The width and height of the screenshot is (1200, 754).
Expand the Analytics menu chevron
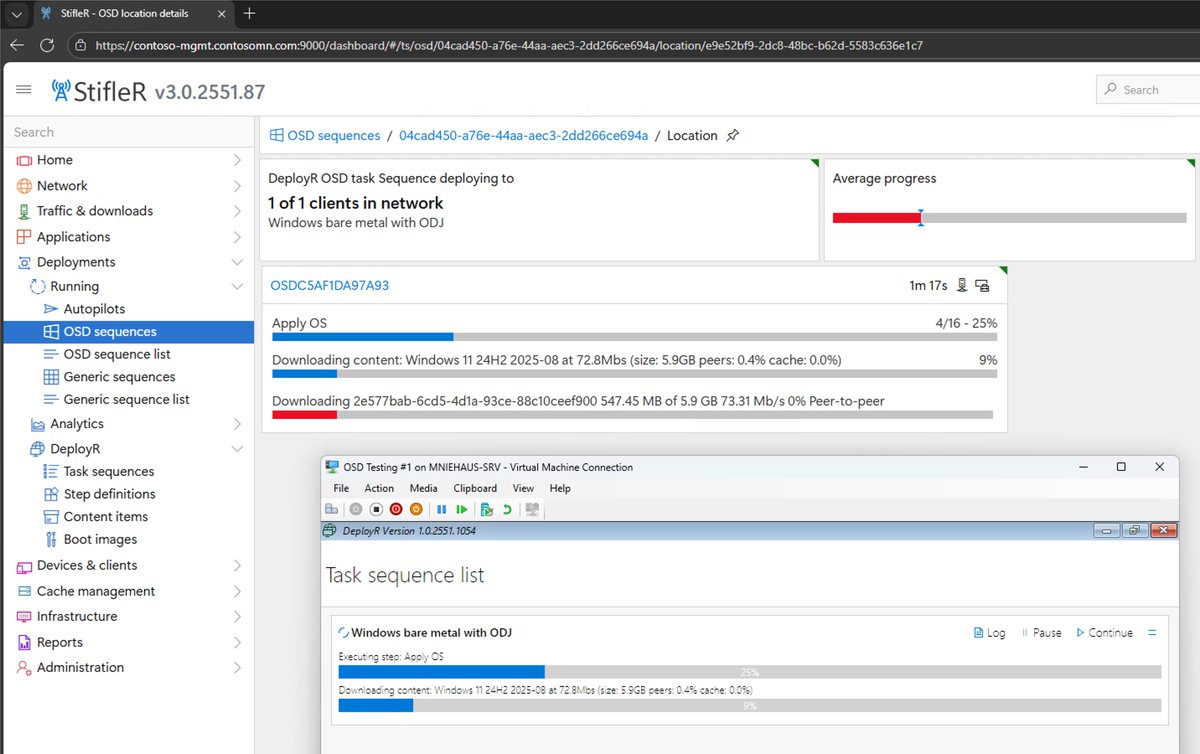click(x=237, y=424)
